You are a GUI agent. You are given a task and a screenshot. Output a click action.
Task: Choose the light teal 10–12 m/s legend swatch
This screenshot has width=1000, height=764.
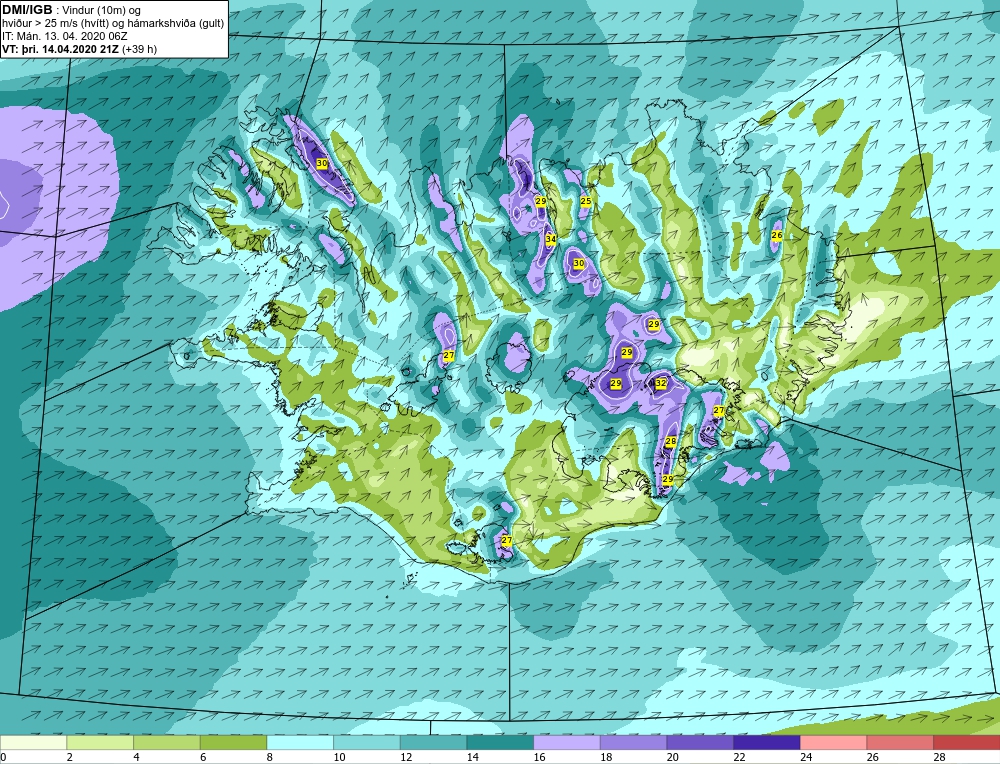(x=367, y=743)
